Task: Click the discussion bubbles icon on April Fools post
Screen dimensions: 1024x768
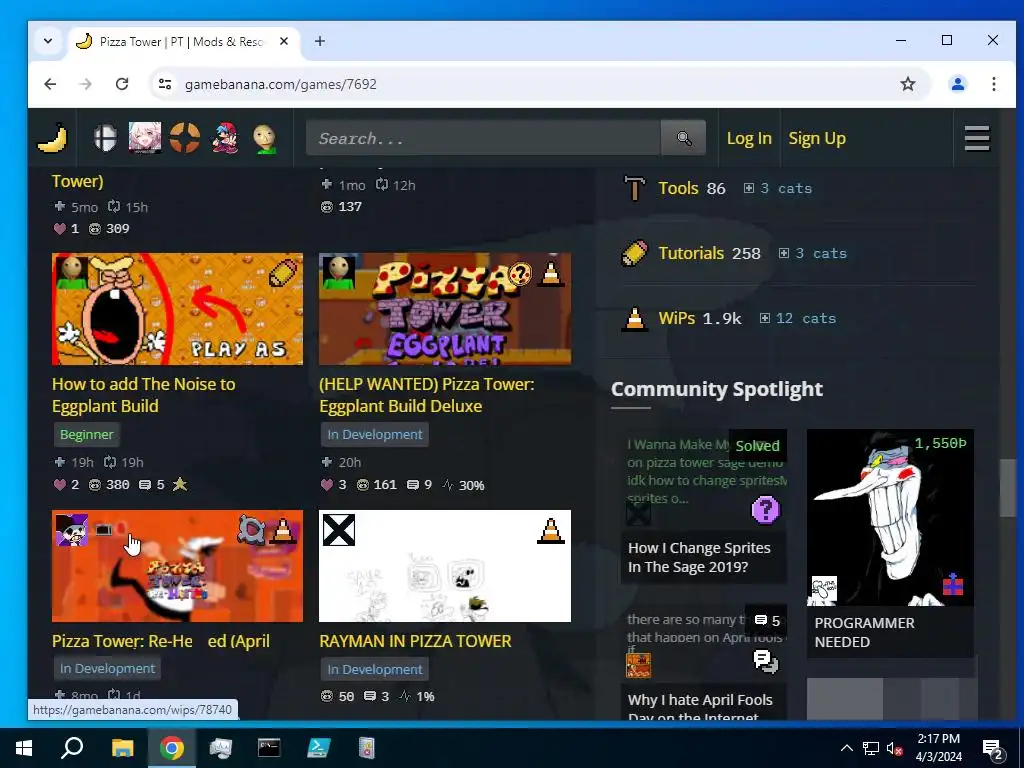Action: coord(765,661)
